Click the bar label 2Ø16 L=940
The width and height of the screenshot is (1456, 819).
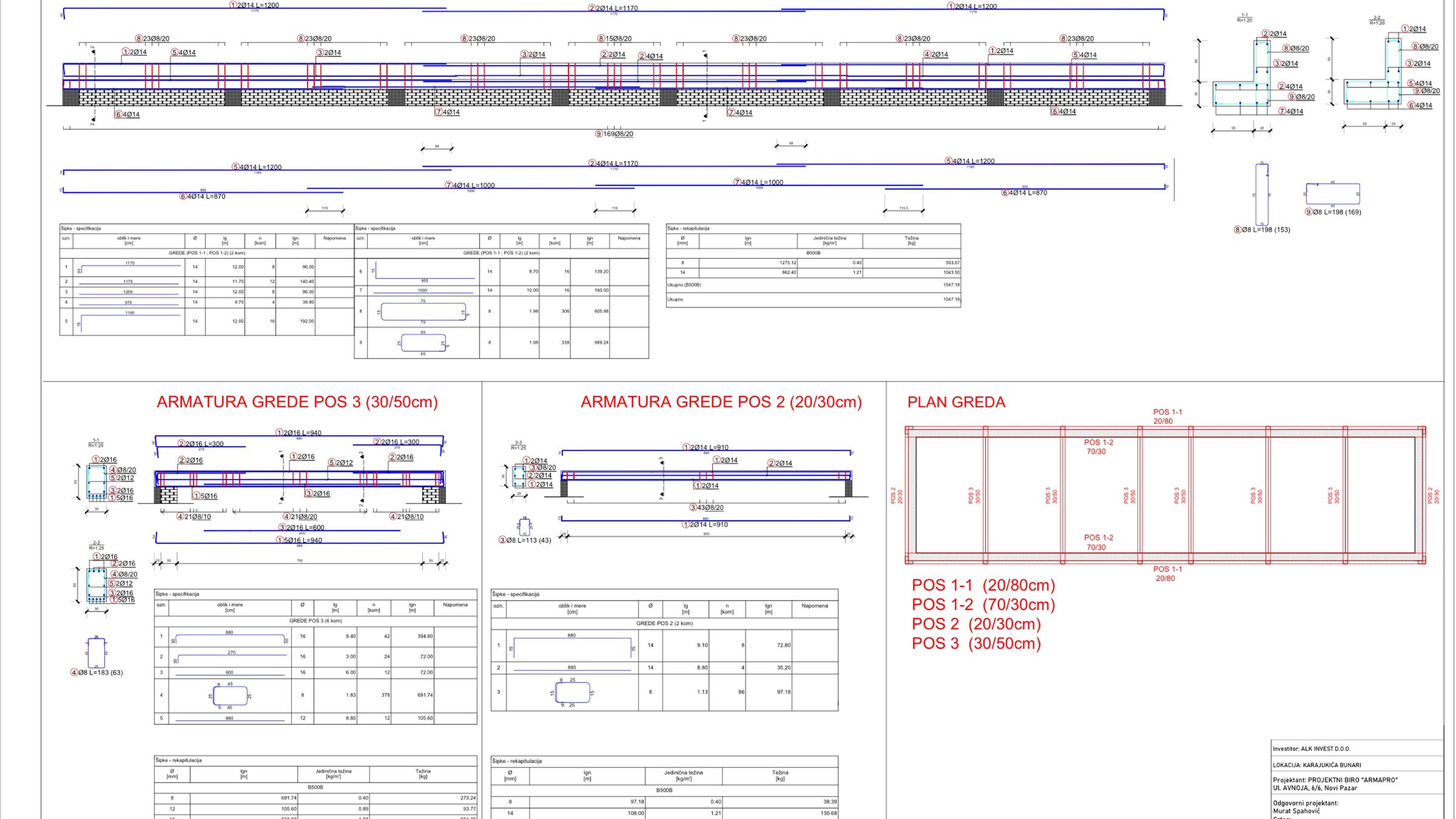point(299,433)
